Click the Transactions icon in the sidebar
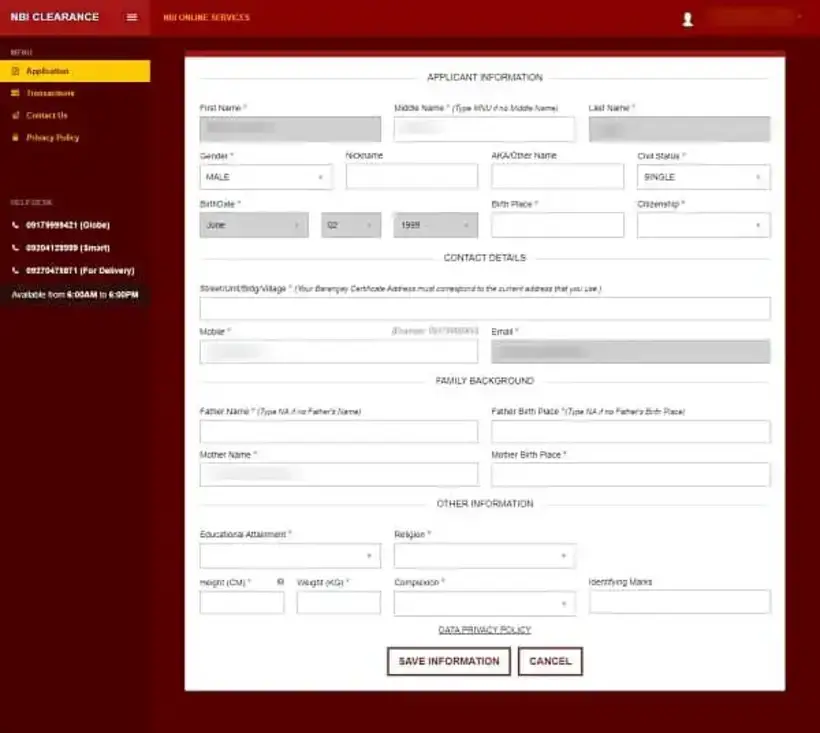820x733 pixels. (x=14, y=92)
